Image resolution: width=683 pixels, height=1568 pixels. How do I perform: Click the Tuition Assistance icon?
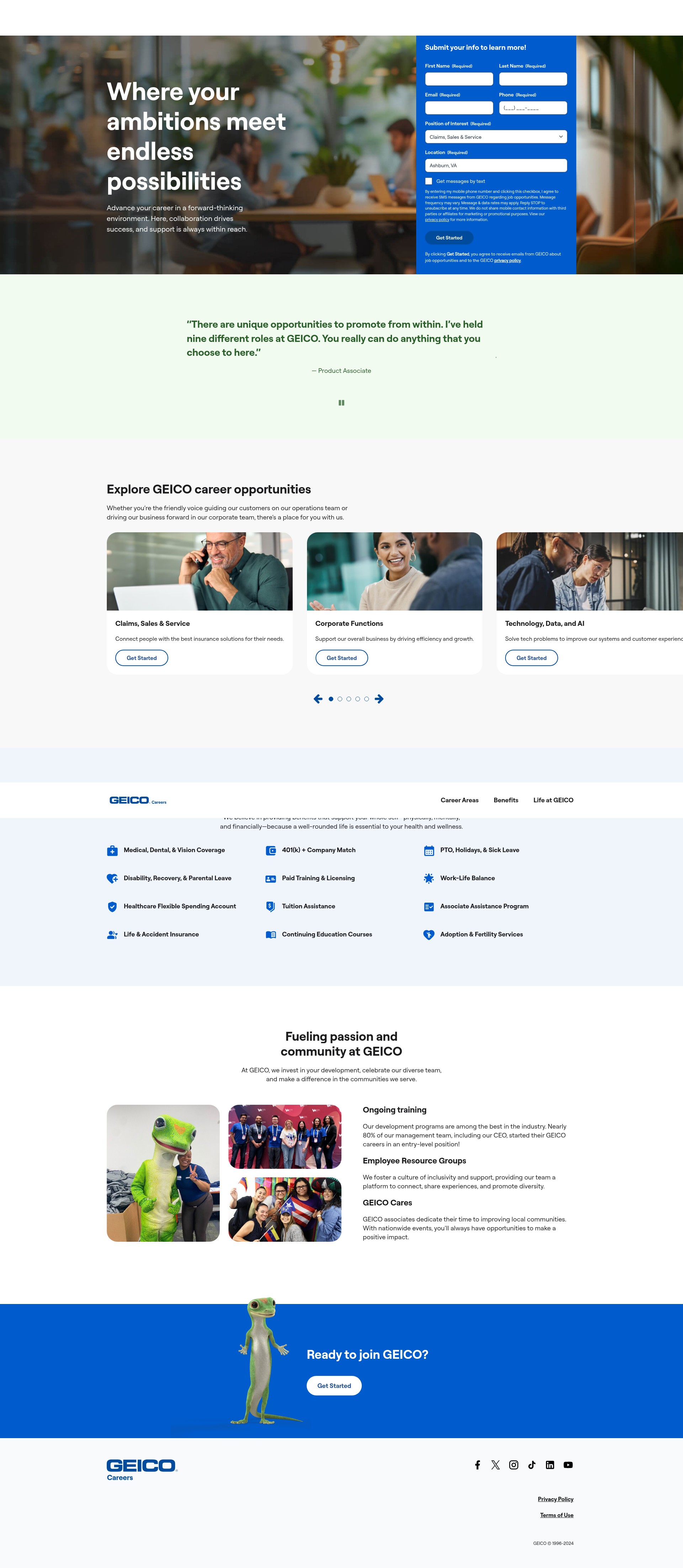(271, 906)
